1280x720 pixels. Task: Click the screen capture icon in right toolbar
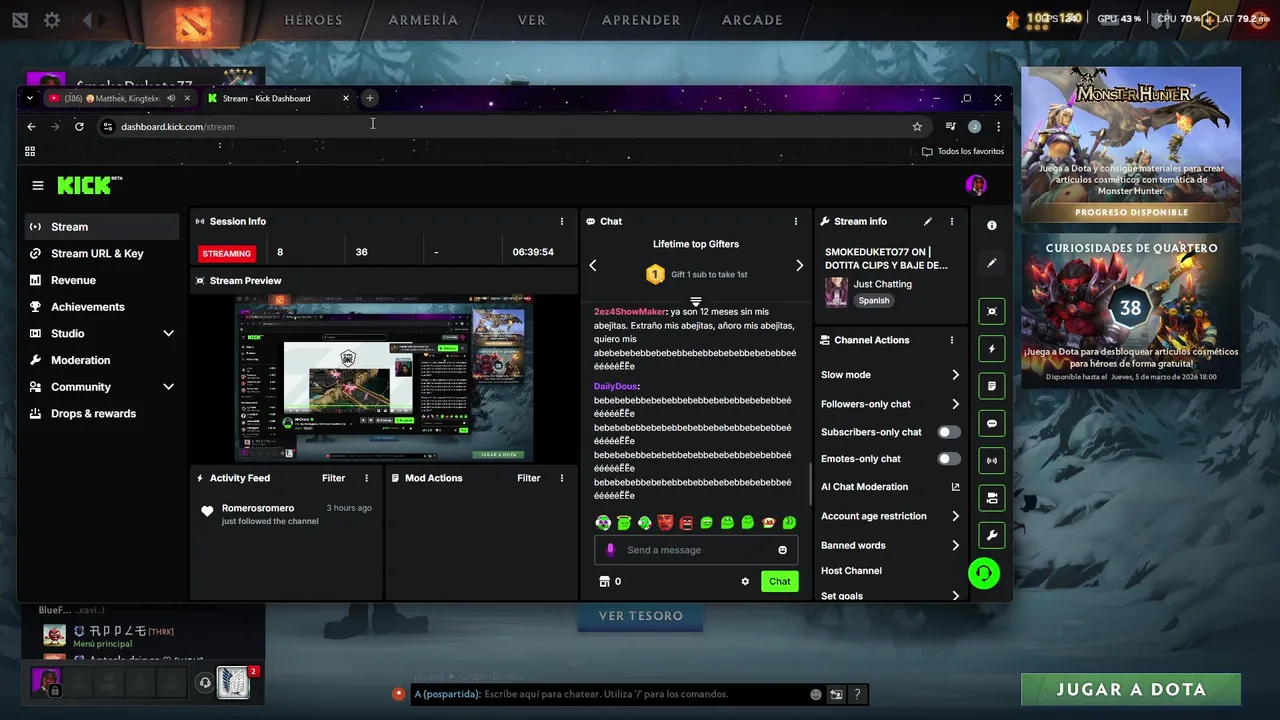point(992,311)
